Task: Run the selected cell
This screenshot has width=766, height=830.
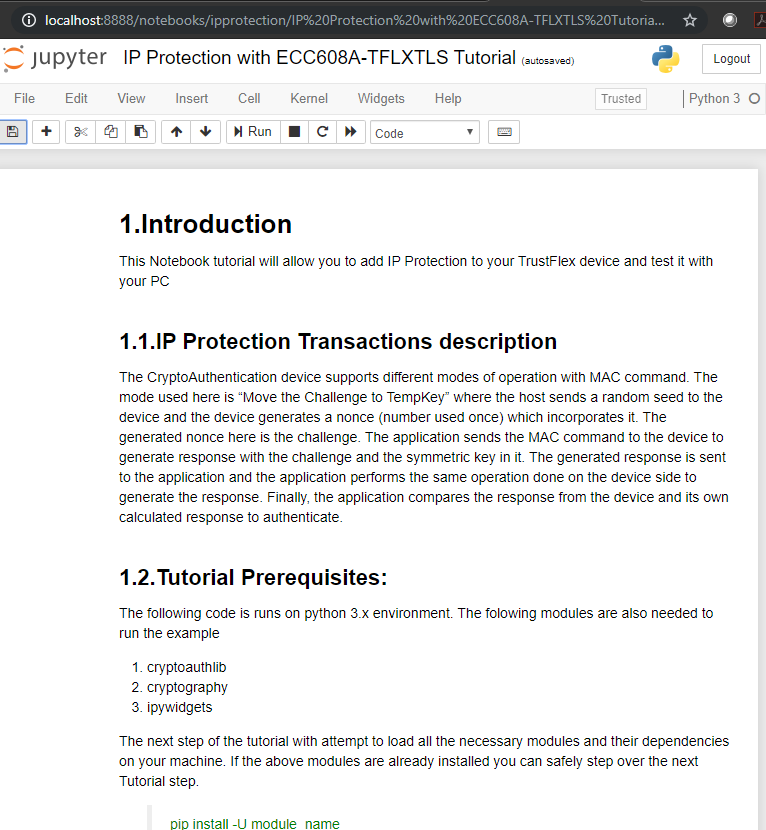Action: tap(253, 132)
